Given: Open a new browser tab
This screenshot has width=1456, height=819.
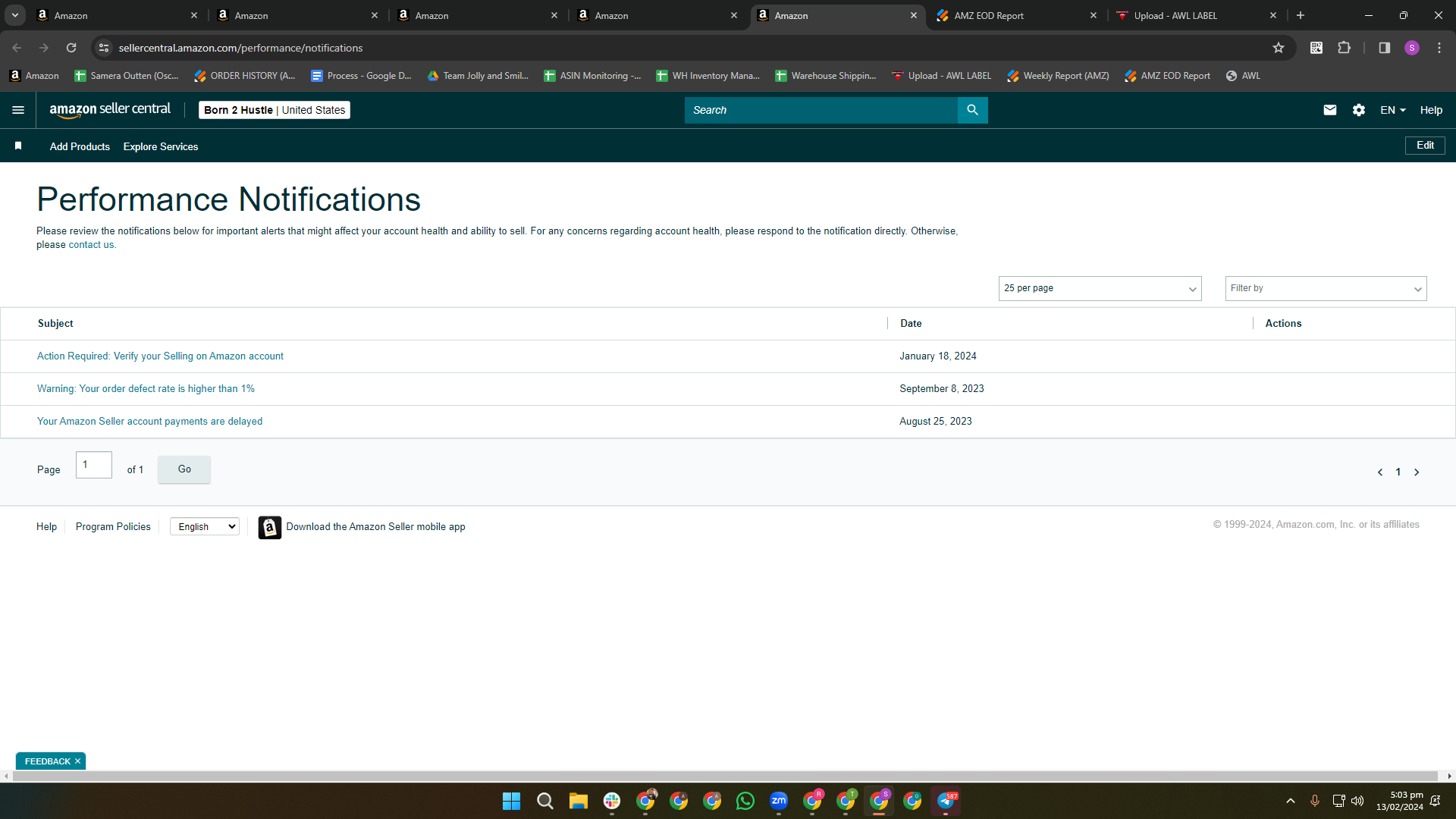Looking at the screenshot, I should [1300, 15].
